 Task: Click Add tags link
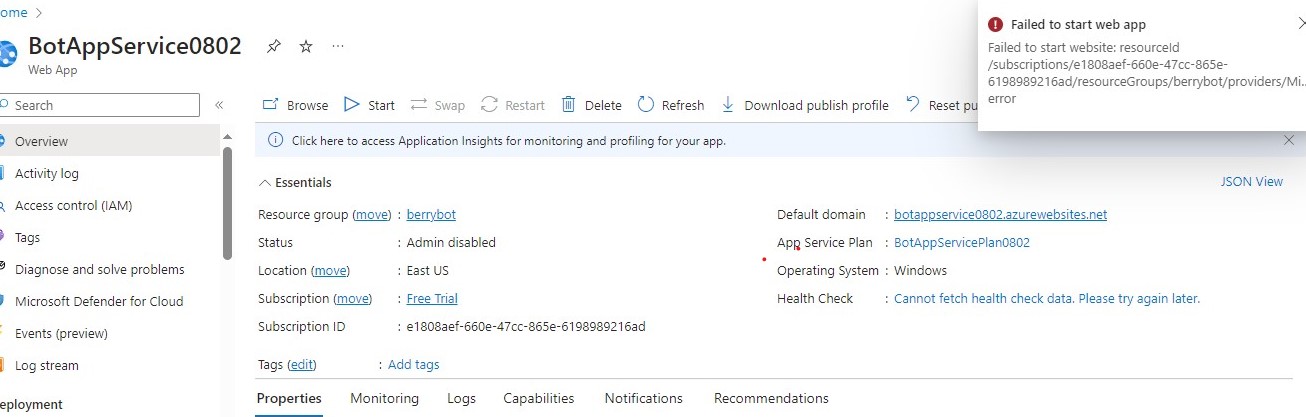point(413,364)
